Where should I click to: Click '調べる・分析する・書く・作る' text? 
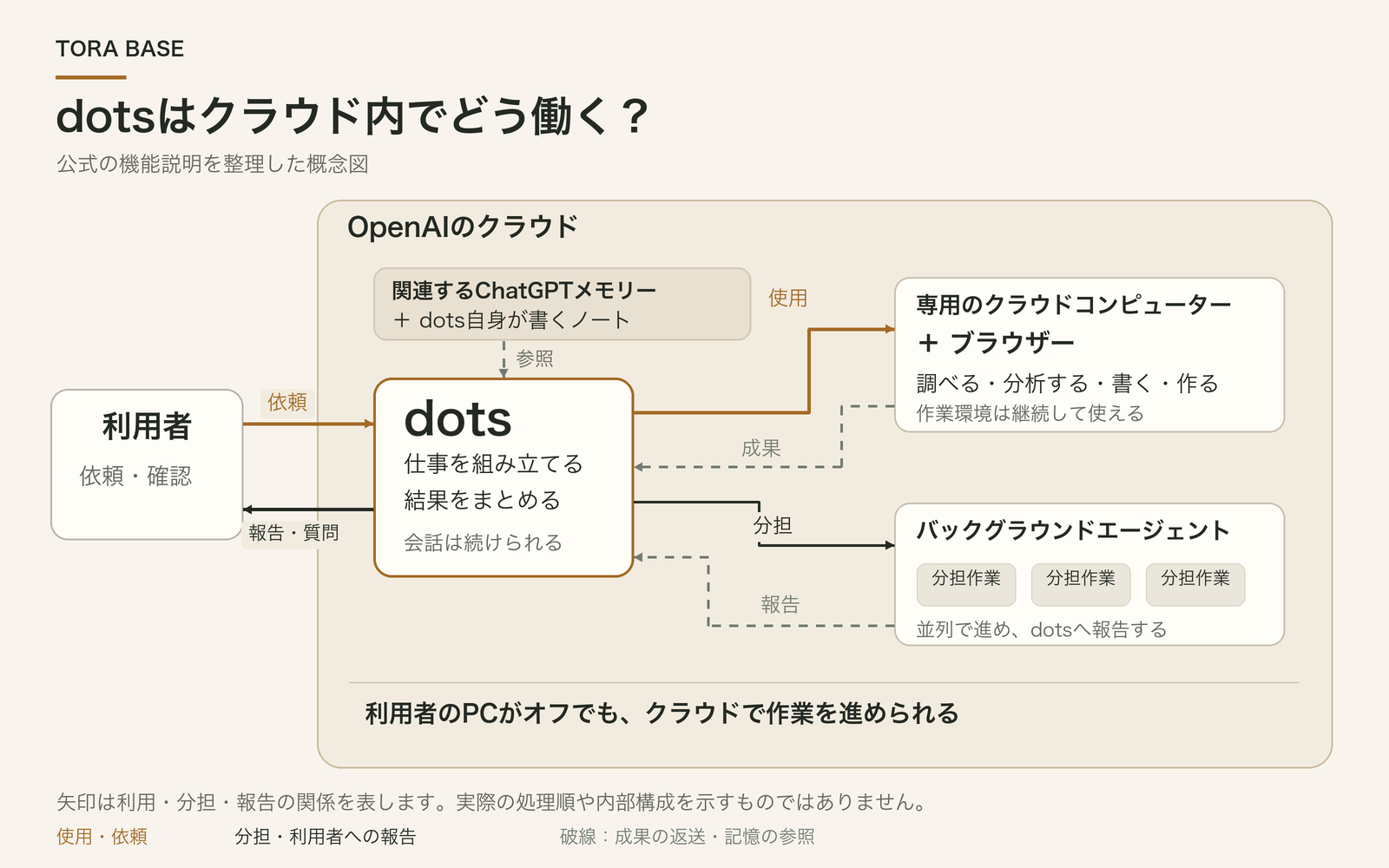[x=1068, y=384]
